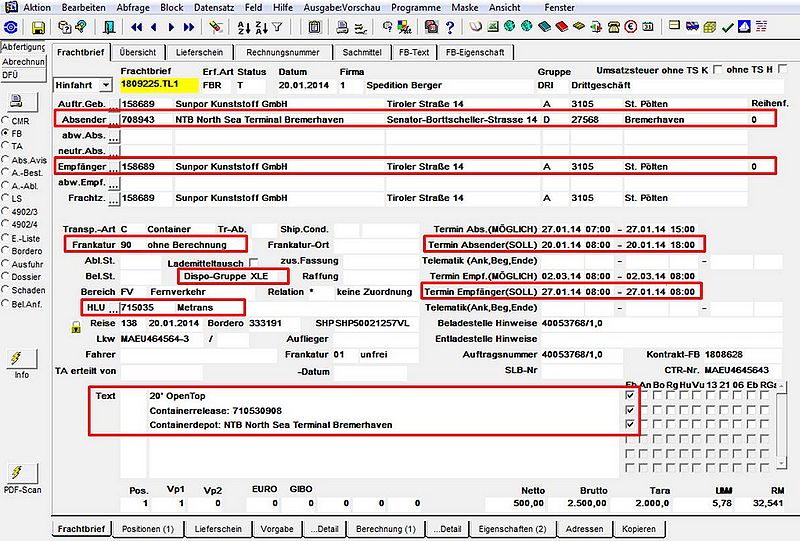Open the Hinfahrt dropdown

(x=106, y=85)
